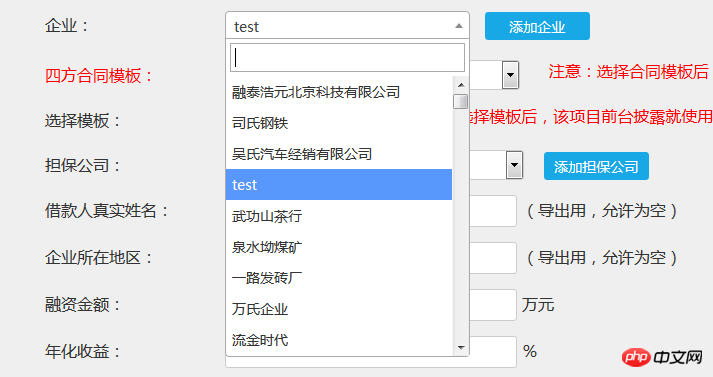
Task: Click the list scrollbar down arrow
Action: [x=461, y=348]
